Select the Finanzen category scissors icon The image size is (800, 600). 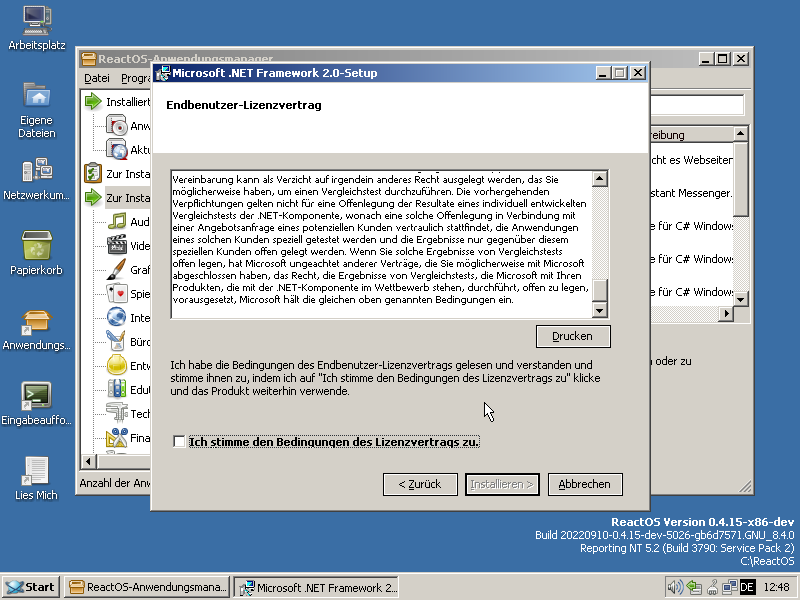(116, 437)
